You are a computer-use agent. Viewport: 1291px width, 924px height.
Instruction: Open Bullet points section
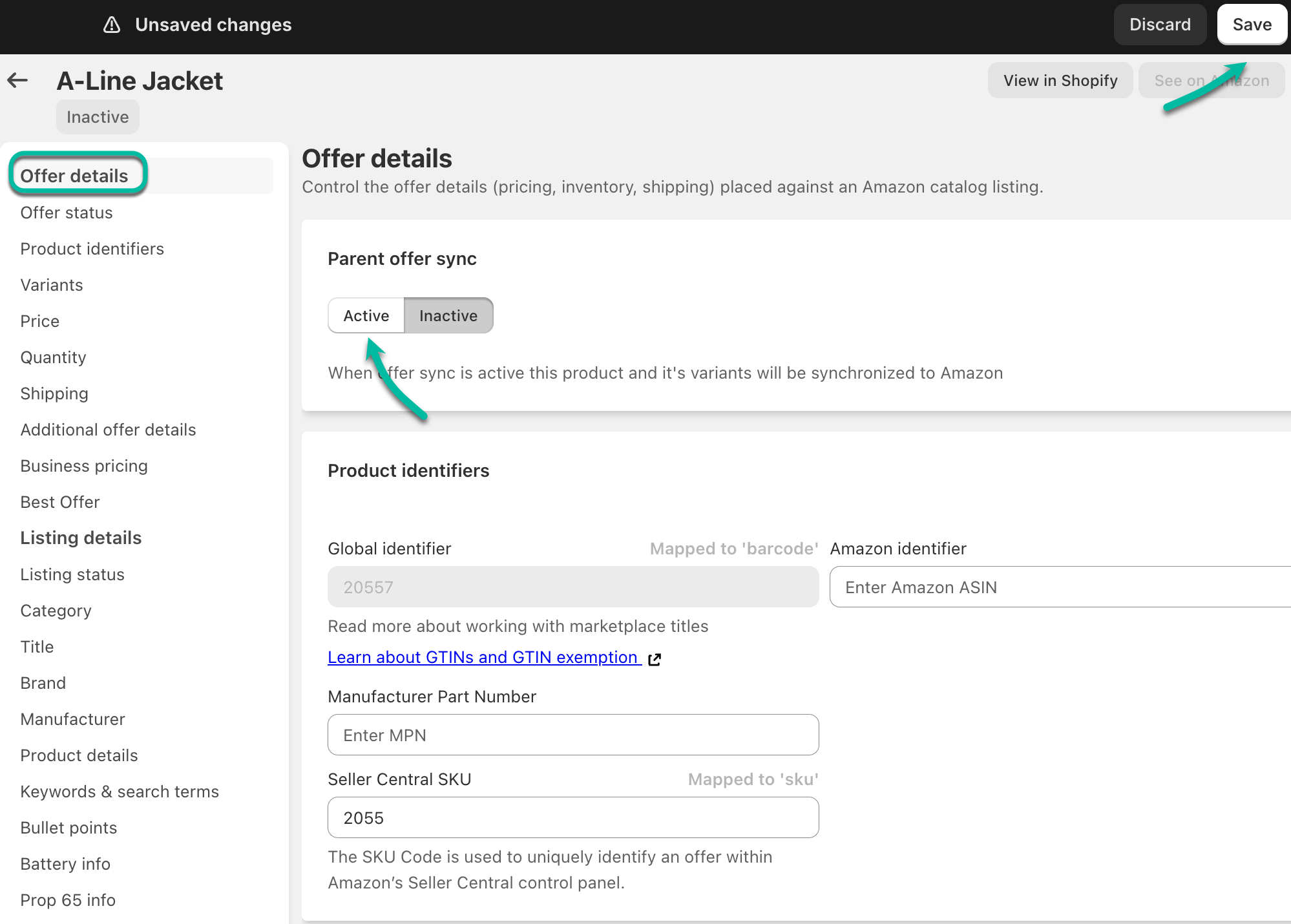click(69, 828)
